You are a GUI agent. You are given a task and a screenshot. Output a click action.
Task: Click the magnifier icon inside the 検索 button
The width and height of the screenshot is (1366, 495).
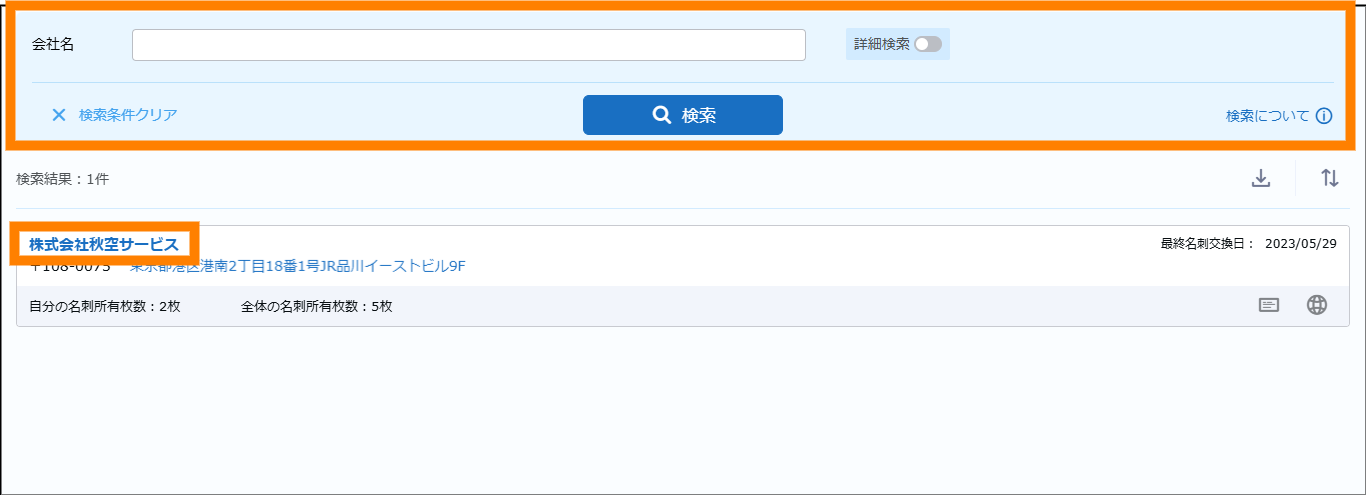pos(661,115)
